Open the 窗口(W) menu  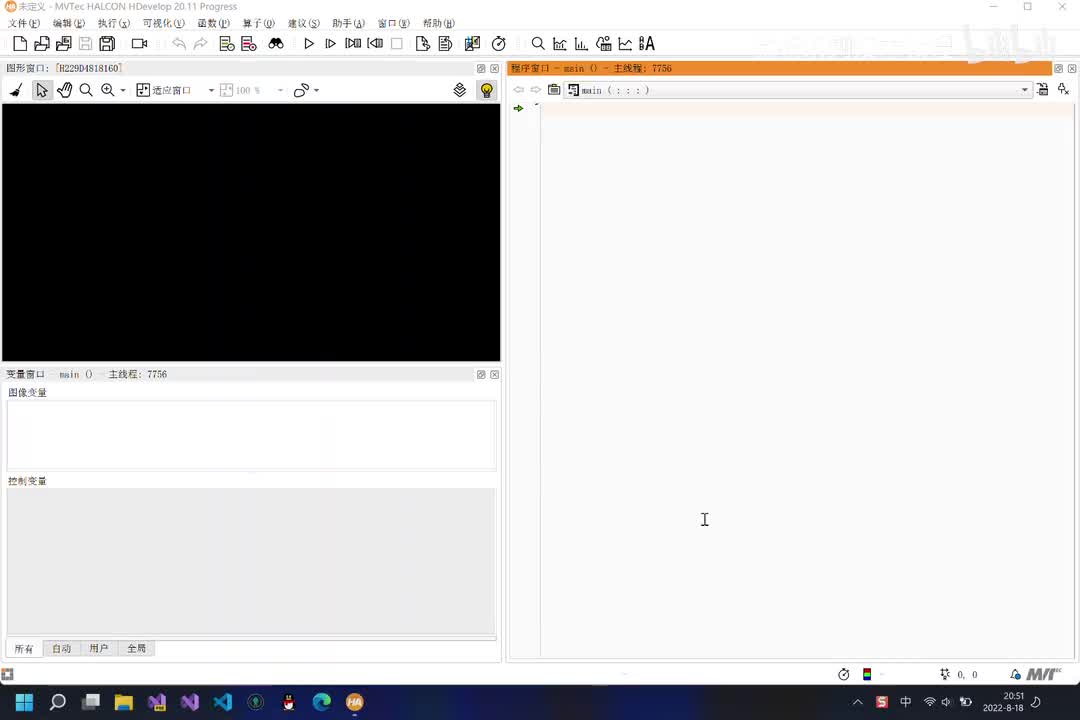point(393,23)
